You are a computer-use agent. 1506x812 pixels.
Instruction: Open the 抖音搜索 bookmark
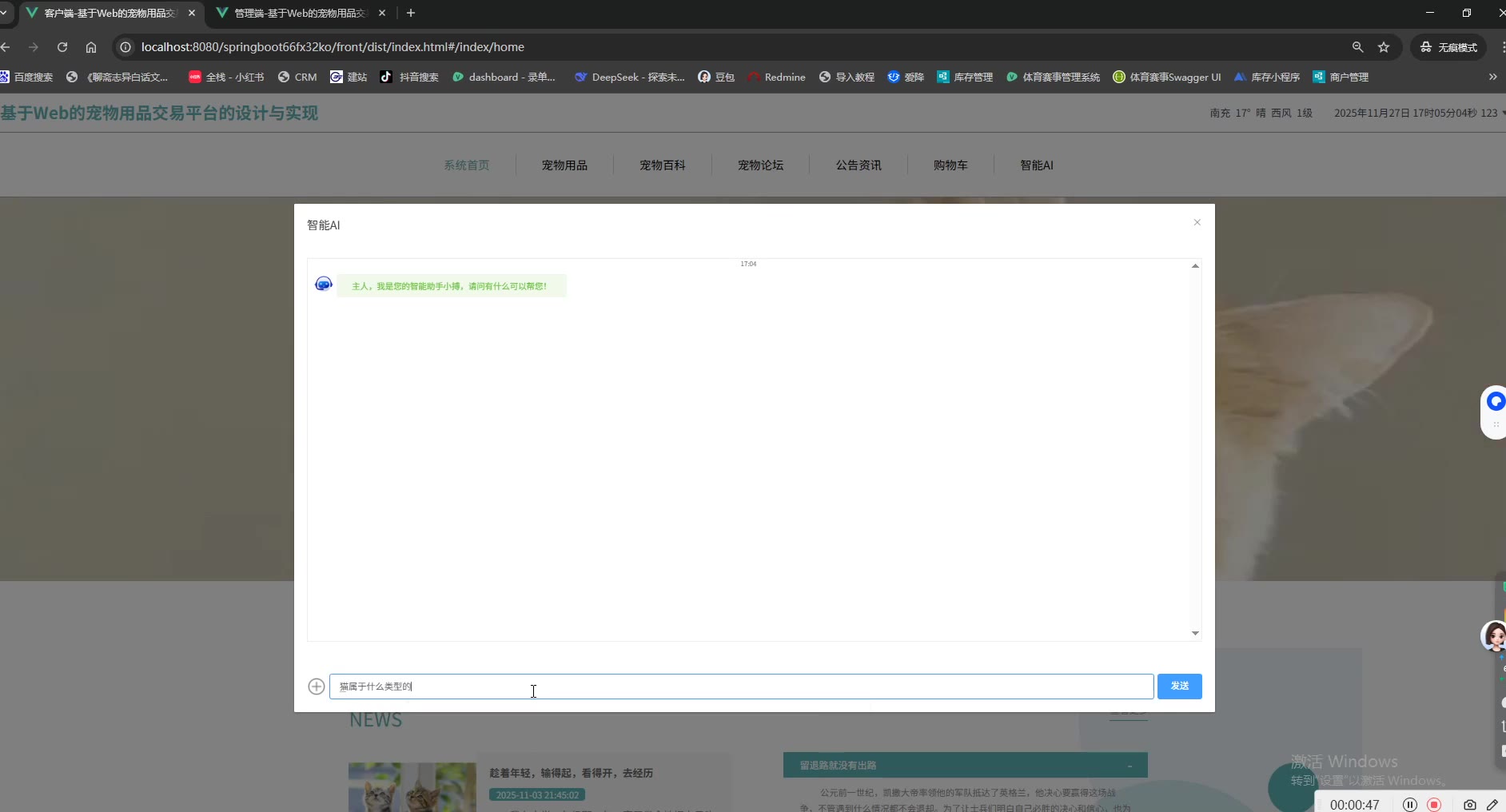coord(409,77)
